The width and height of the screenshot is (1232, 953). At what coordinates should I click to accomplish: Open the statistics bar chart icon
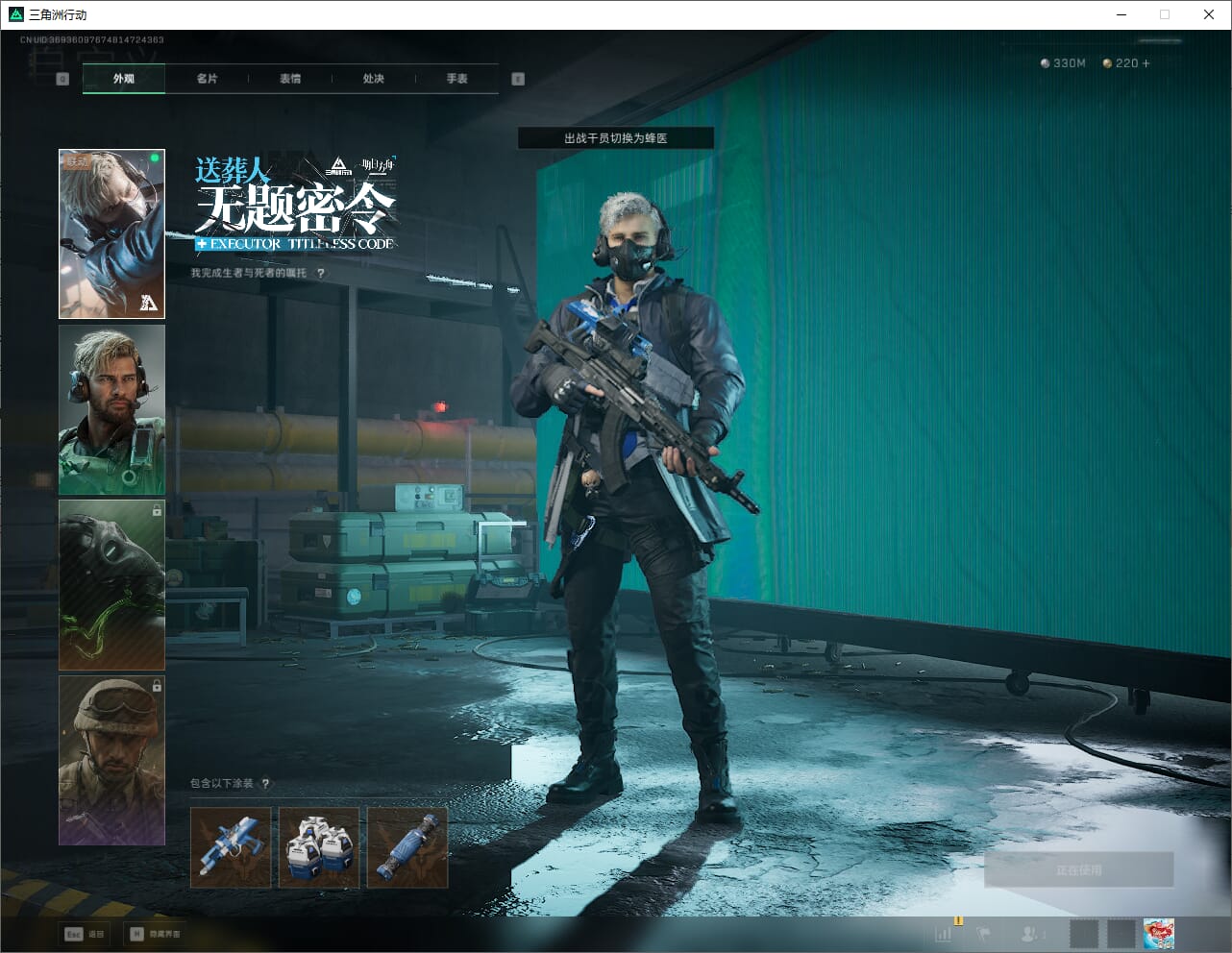tap(944, 933)
